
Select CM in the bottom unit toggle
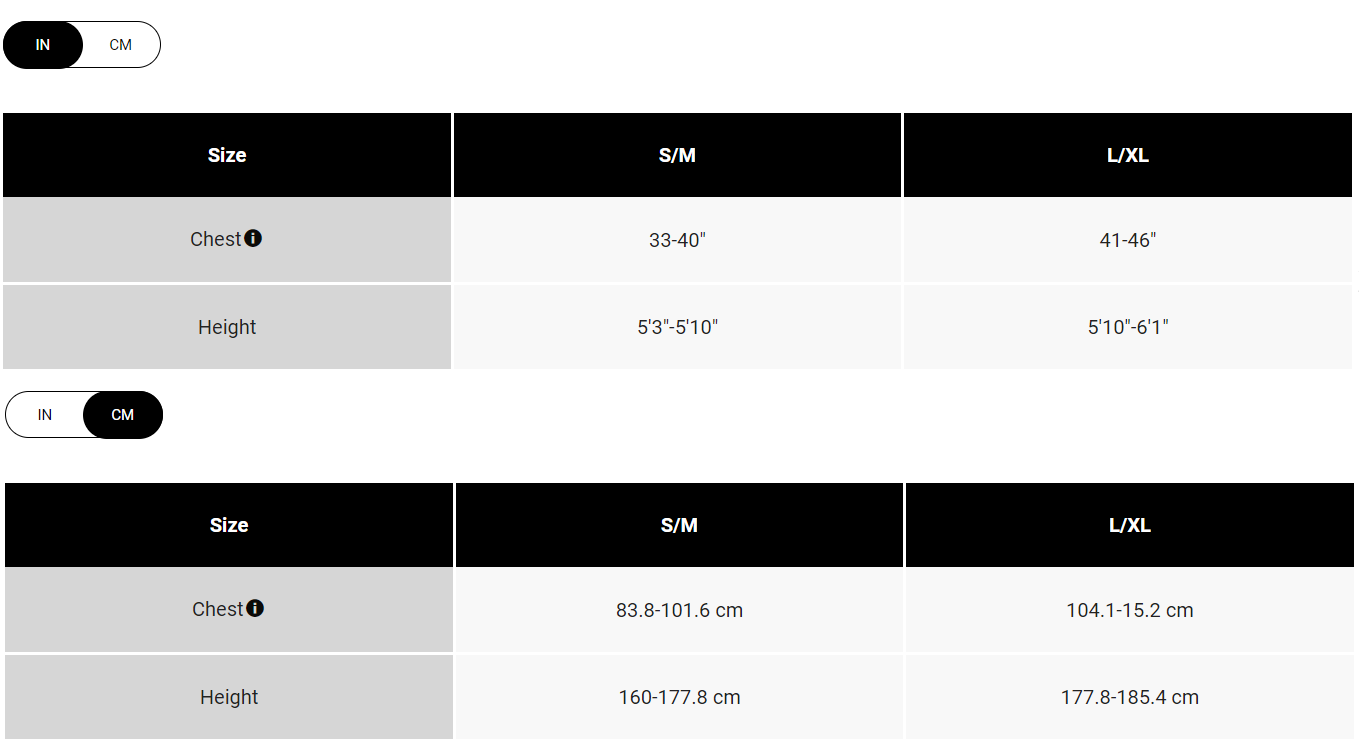123,415
